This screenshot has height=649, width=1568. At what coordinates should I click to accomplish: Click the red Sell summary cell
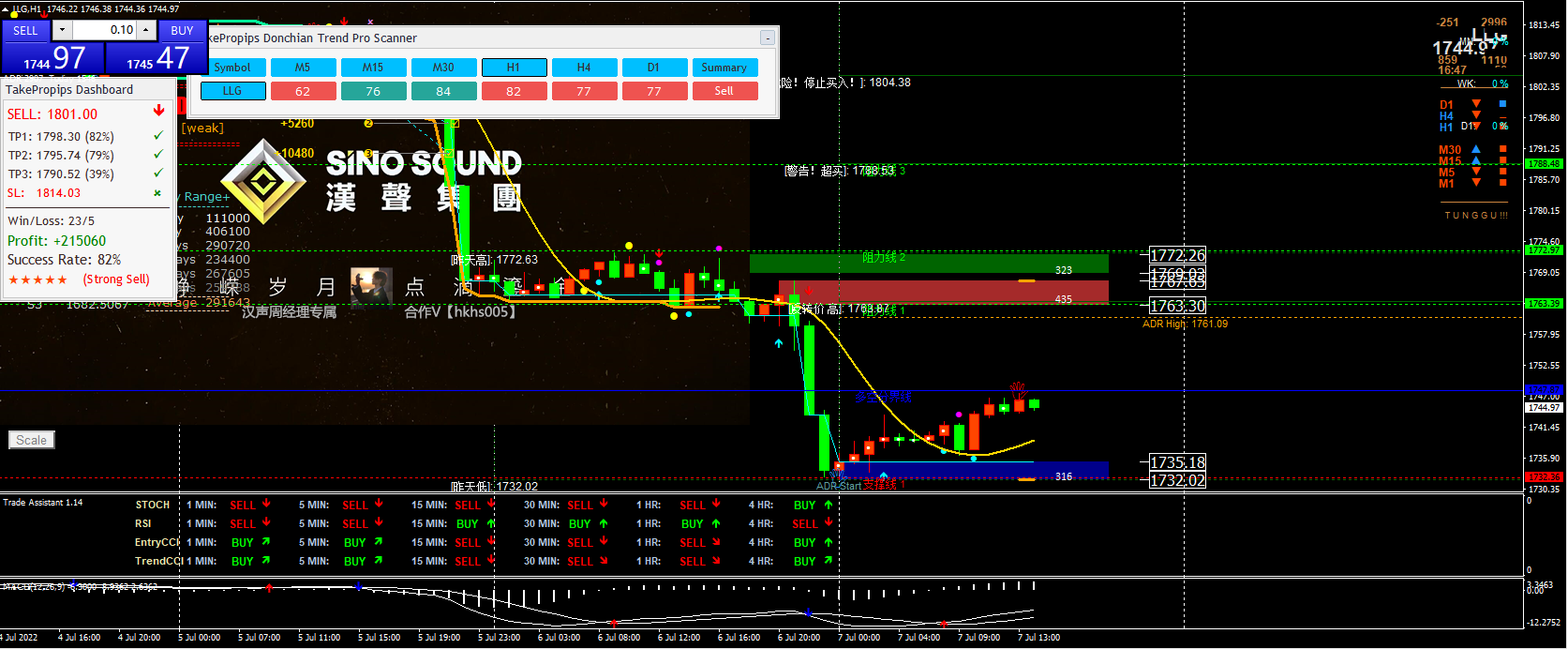coord(724,91)
